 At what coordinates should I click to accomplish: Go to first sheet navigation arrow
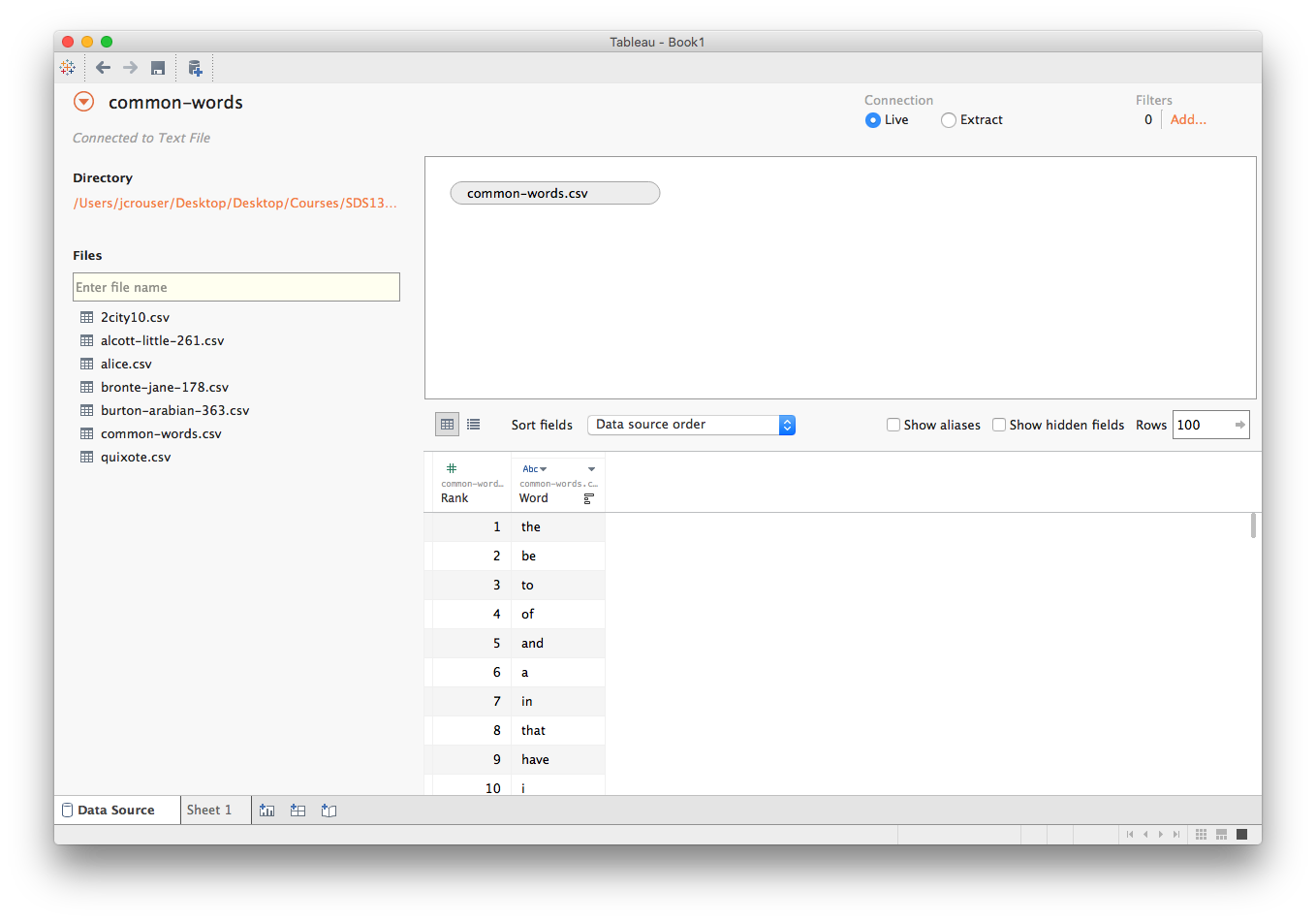click(1130, 834)
